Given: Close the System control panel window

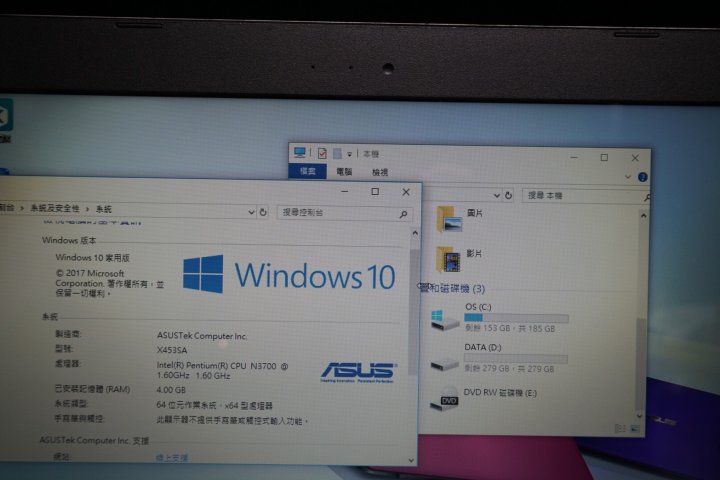Looking at the screenshot, I should coord(406,192).
